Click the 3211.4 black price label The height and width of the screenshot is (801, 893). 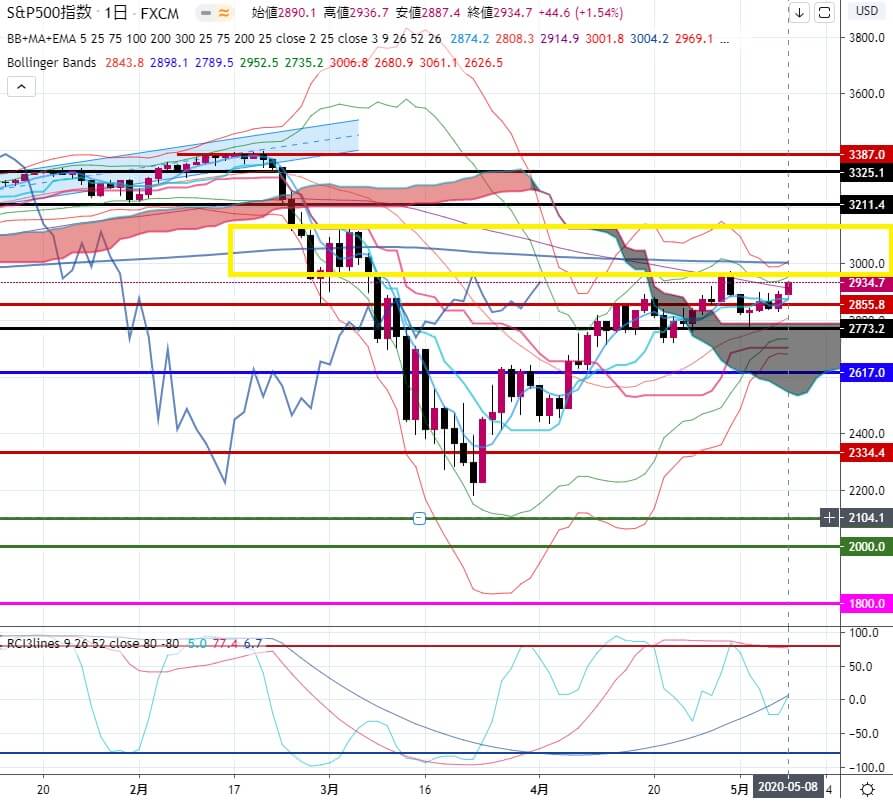(866, 205)
